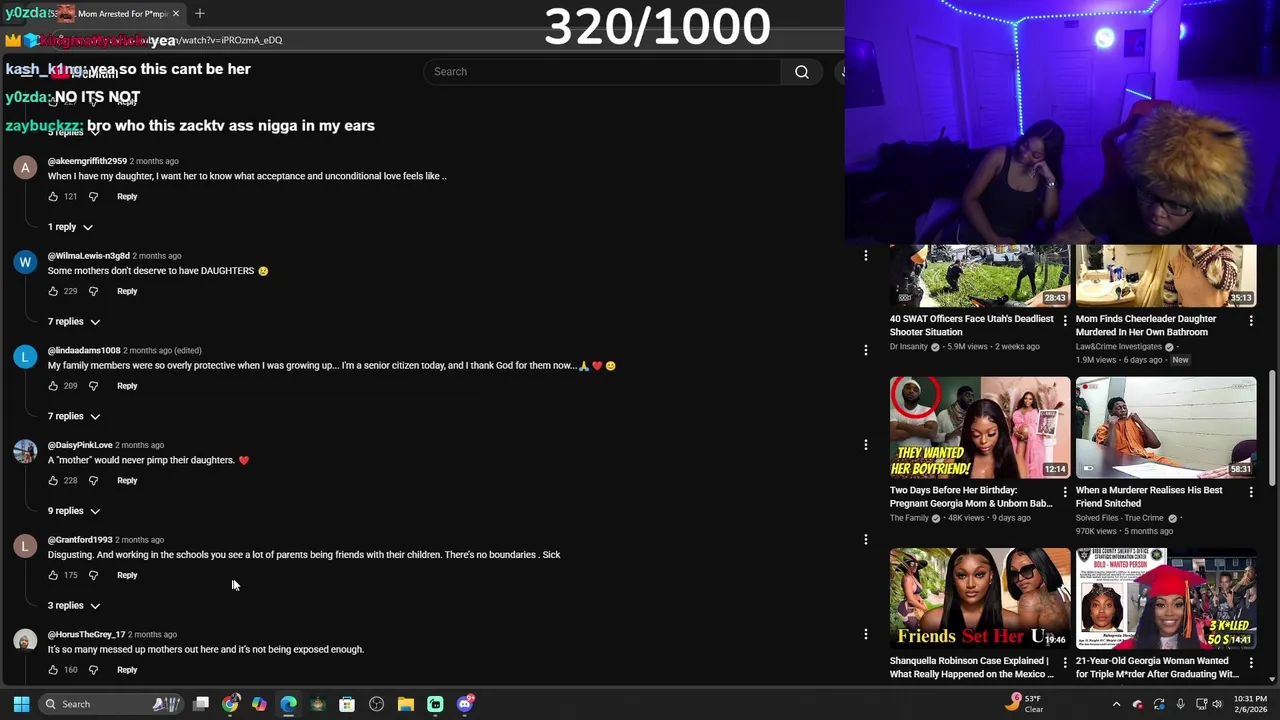Open more options for the 40 SWAT Officers video
This screenshot has width=1280, height=720.
[x=1065, y=320]
